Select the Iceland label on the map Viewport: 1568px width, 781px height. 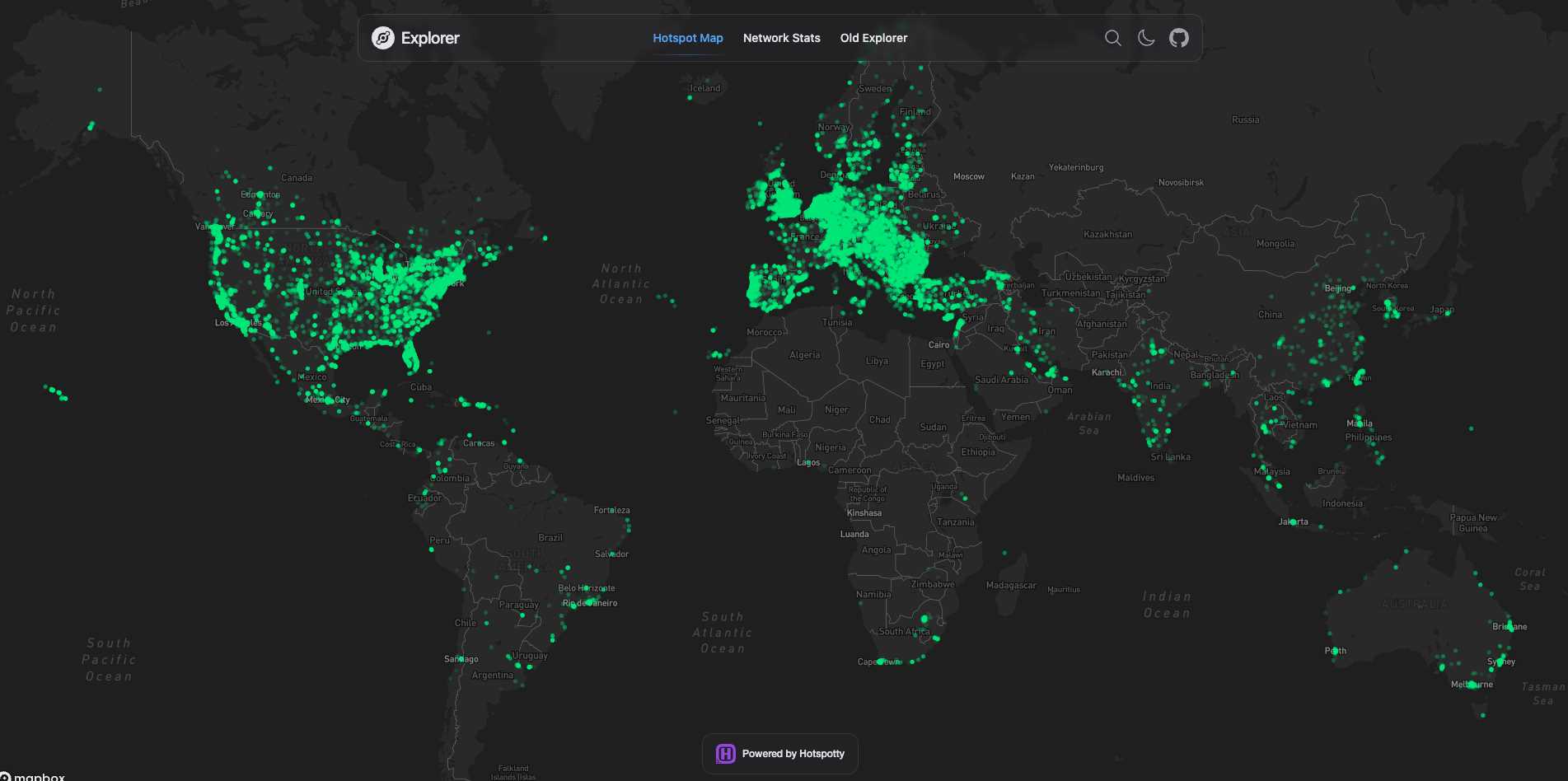704,88
